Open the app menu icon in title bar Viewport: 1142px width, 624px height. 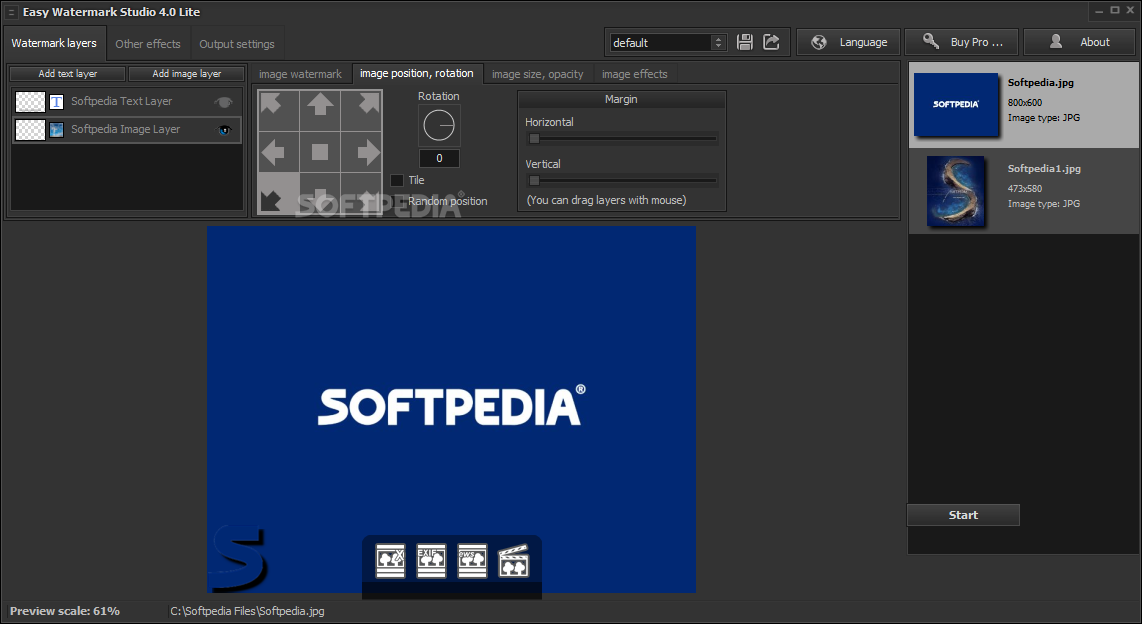[11, 12]
